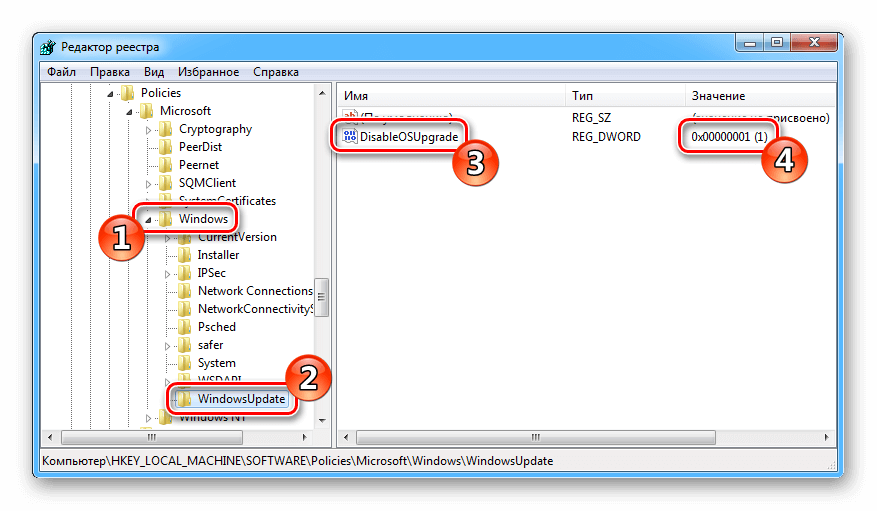Click the Windows key folder icon
Viewport: 877px width, 511px height.
166,219
